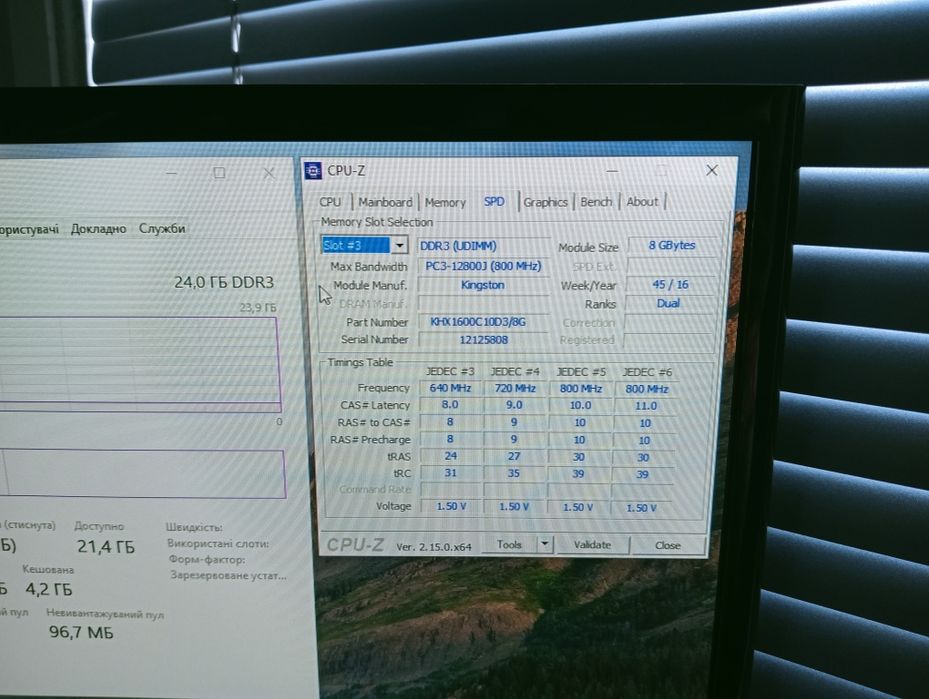This screenshot has width=929, height=699.
Task: Switch to the Mainboard tab
Action: pos(385,202)
